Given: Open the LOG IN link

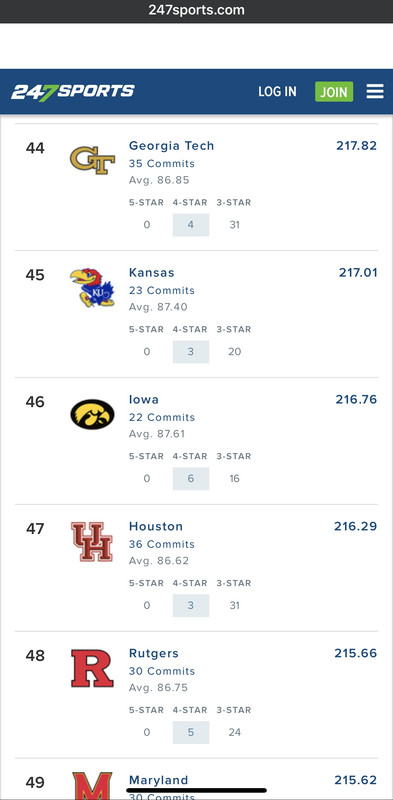Looking at the screenshot, I should click(277, 91).
